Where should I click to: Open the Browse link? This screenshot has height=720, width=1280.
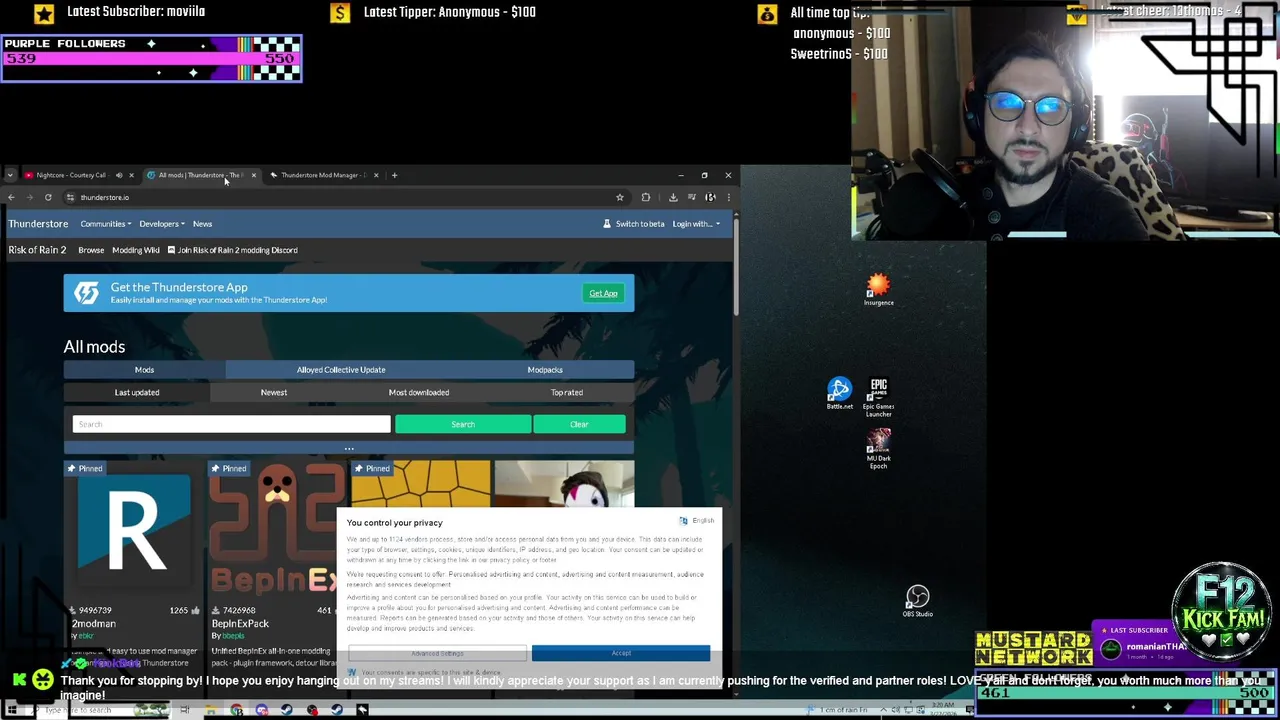91,250
